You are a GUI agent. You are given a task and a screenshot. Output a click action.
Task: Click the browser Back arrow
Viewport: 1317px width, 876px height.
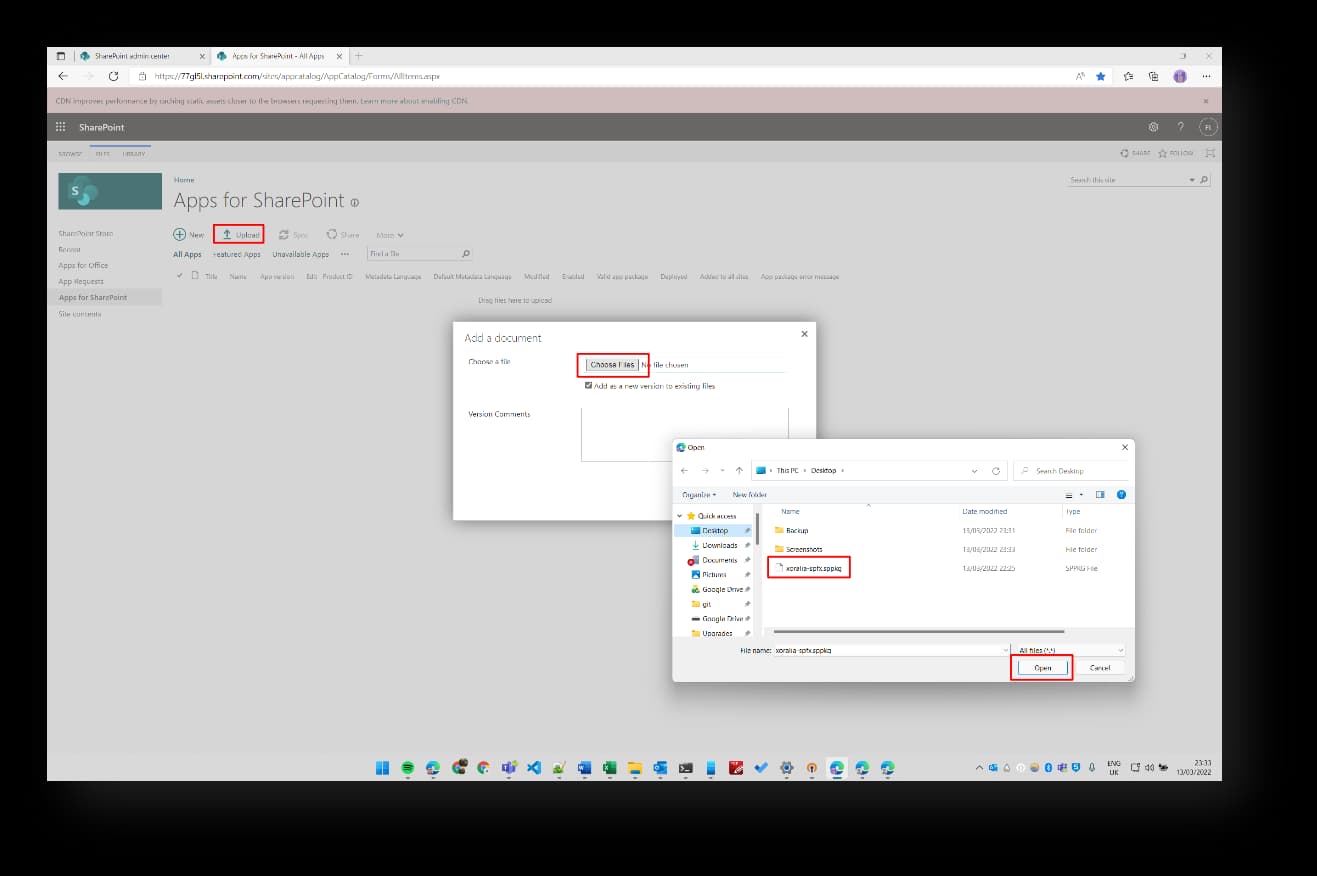point(63,76)
